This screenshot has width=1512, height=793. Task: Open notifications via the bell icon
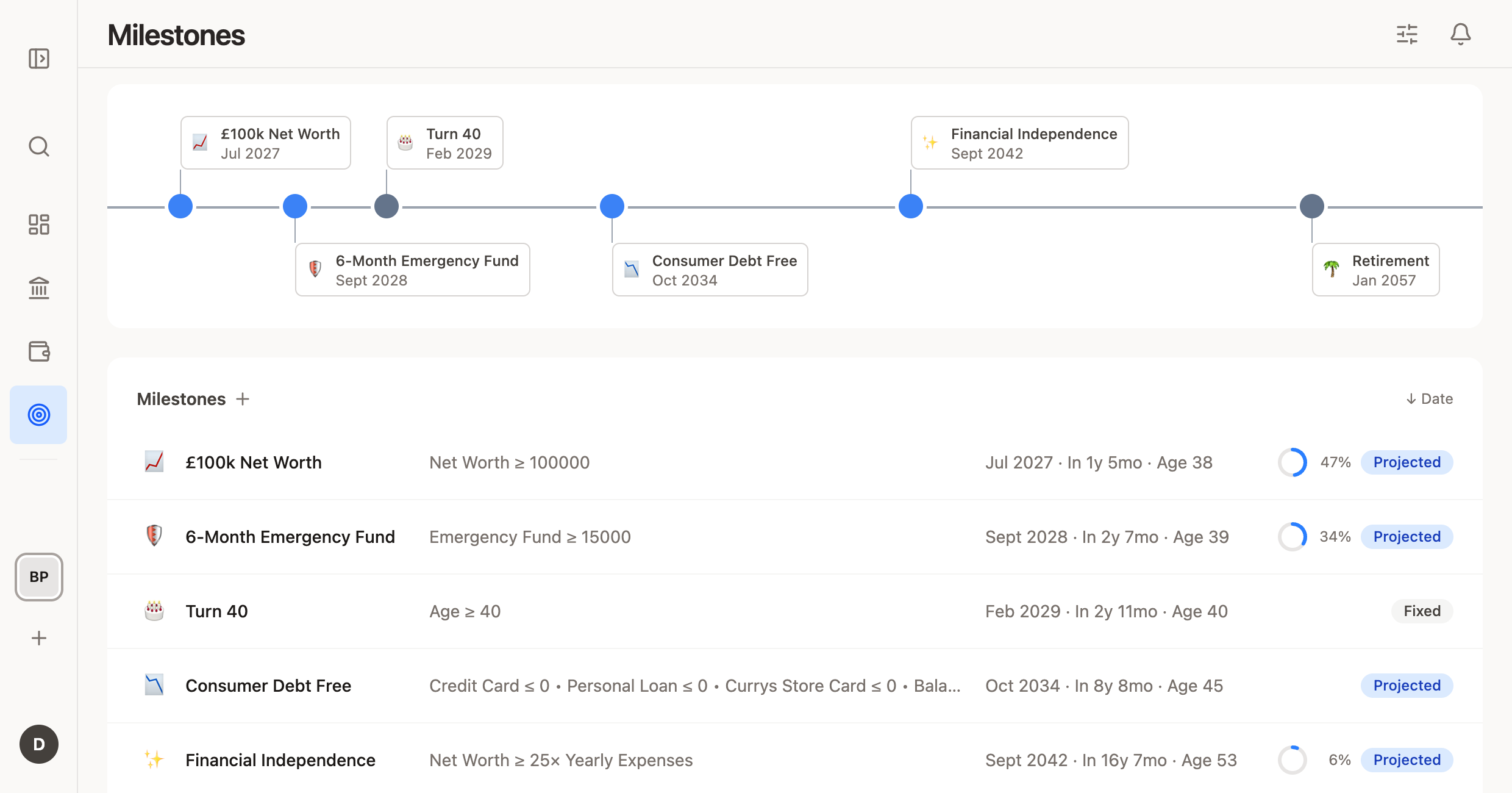(x=1460, y=34)
